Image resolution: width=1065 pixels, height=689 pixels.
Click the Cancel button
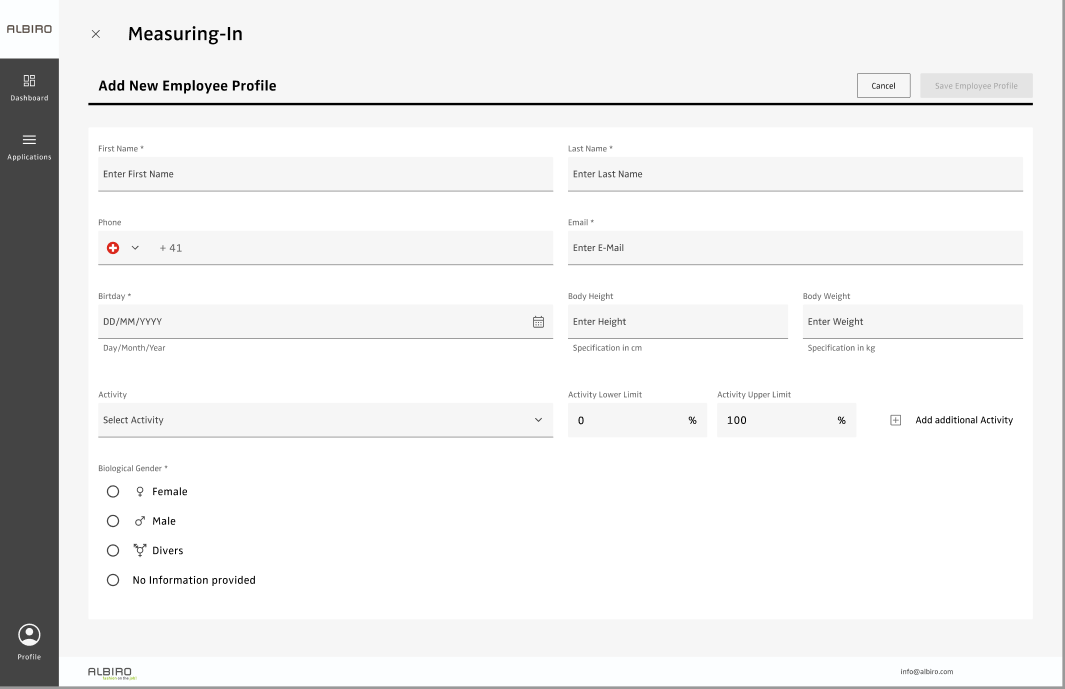(x=883, y=86)
